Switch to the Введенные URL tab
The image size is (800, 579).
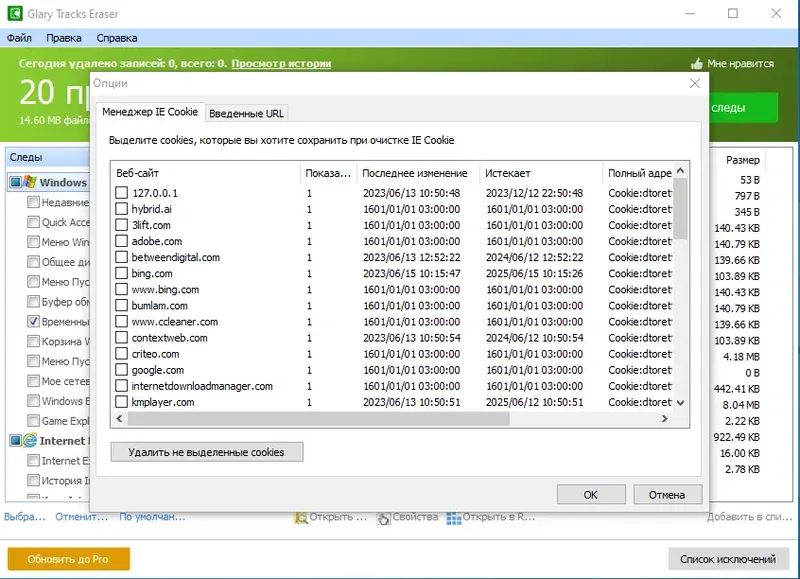pyautogui.click(x=246, y=113)
